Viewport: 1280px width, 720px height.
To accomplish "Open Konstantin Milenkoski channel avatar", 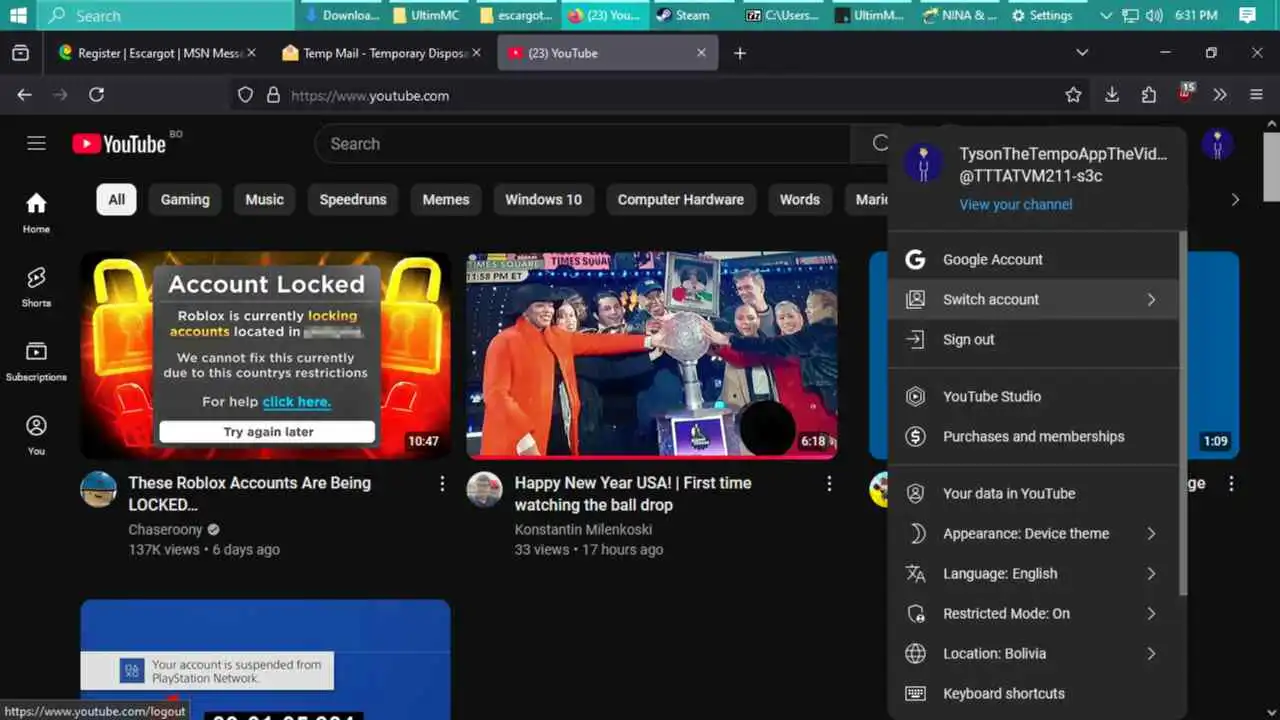I will click(484, 490).
